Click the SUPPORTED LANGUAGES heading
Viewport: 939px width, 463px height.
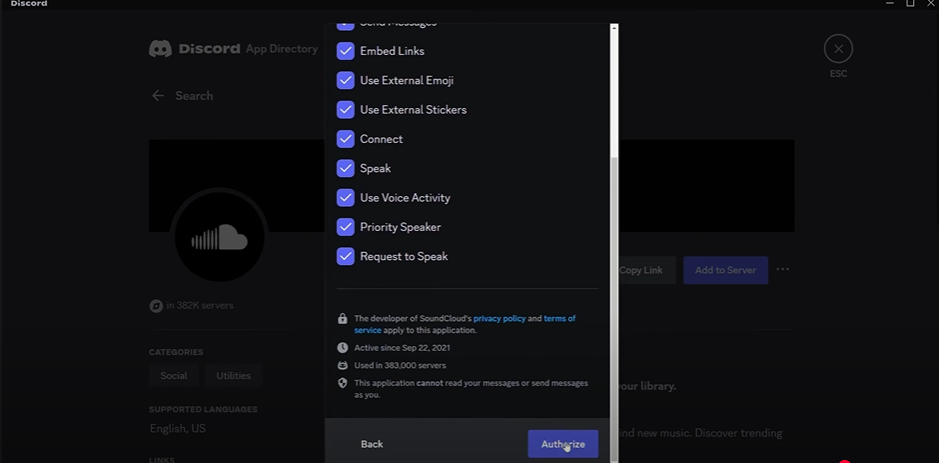[x=203, y=410]
